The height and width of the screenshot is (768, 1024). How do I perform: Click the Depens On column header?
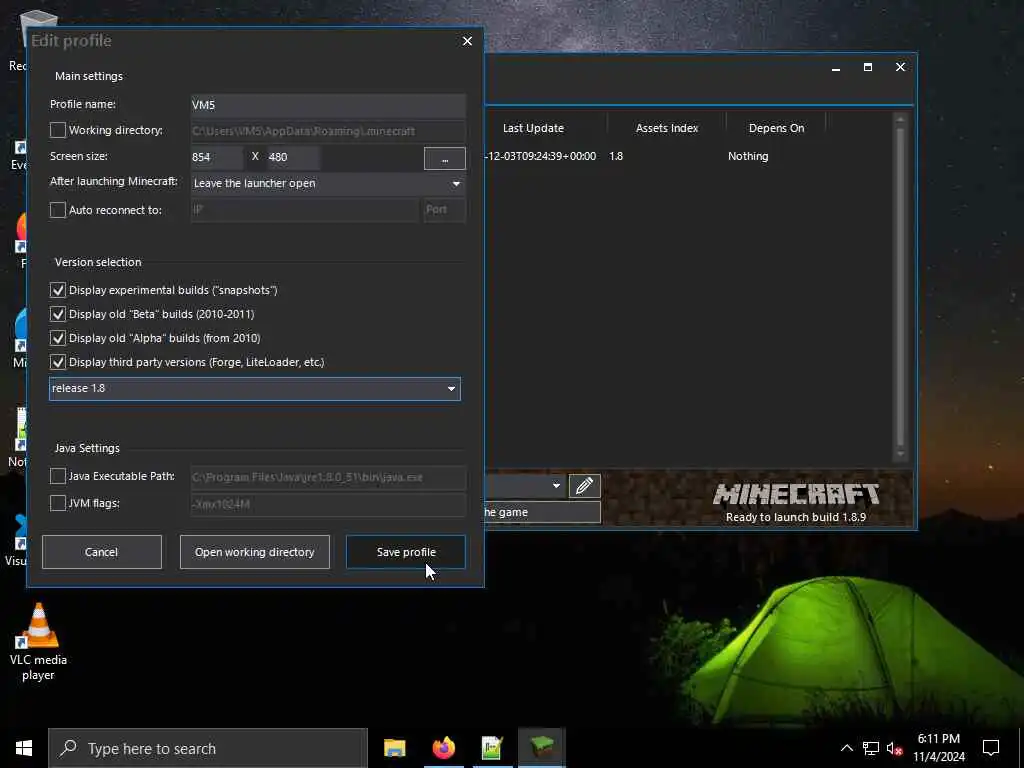(776, 128)
